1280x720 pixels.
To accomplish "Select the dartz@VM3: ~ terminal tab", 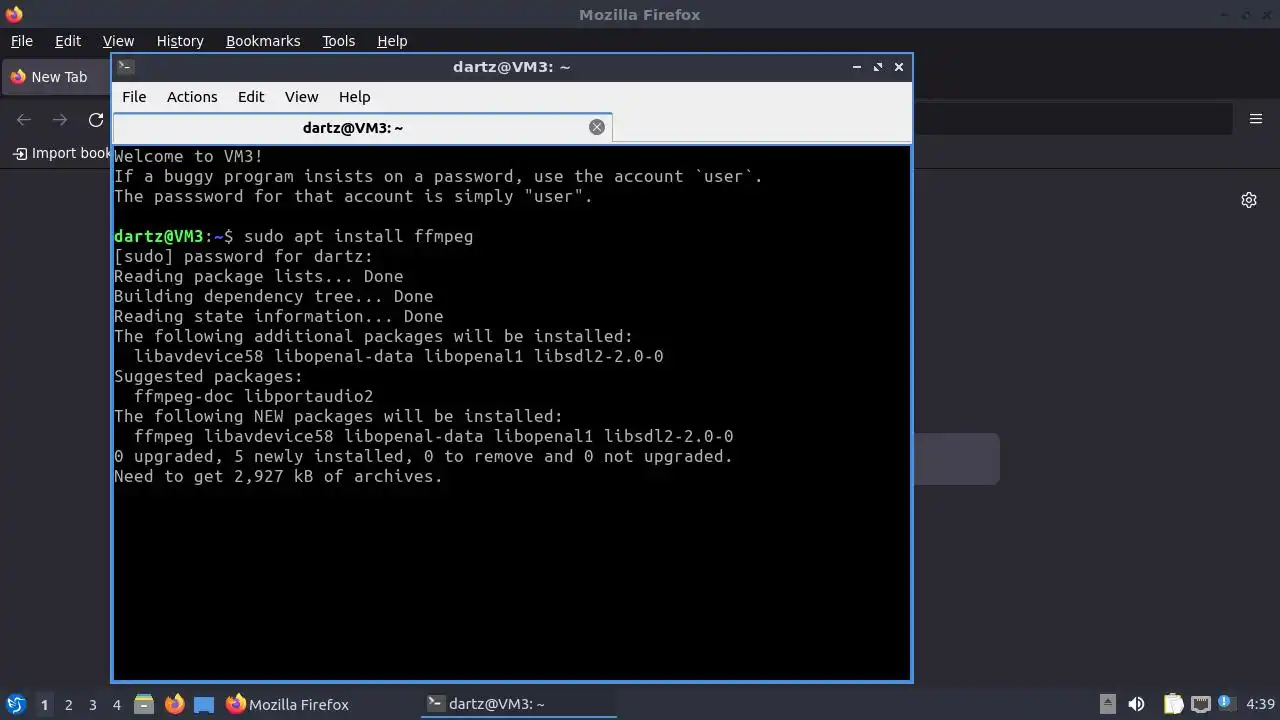I will click(362, 128).
